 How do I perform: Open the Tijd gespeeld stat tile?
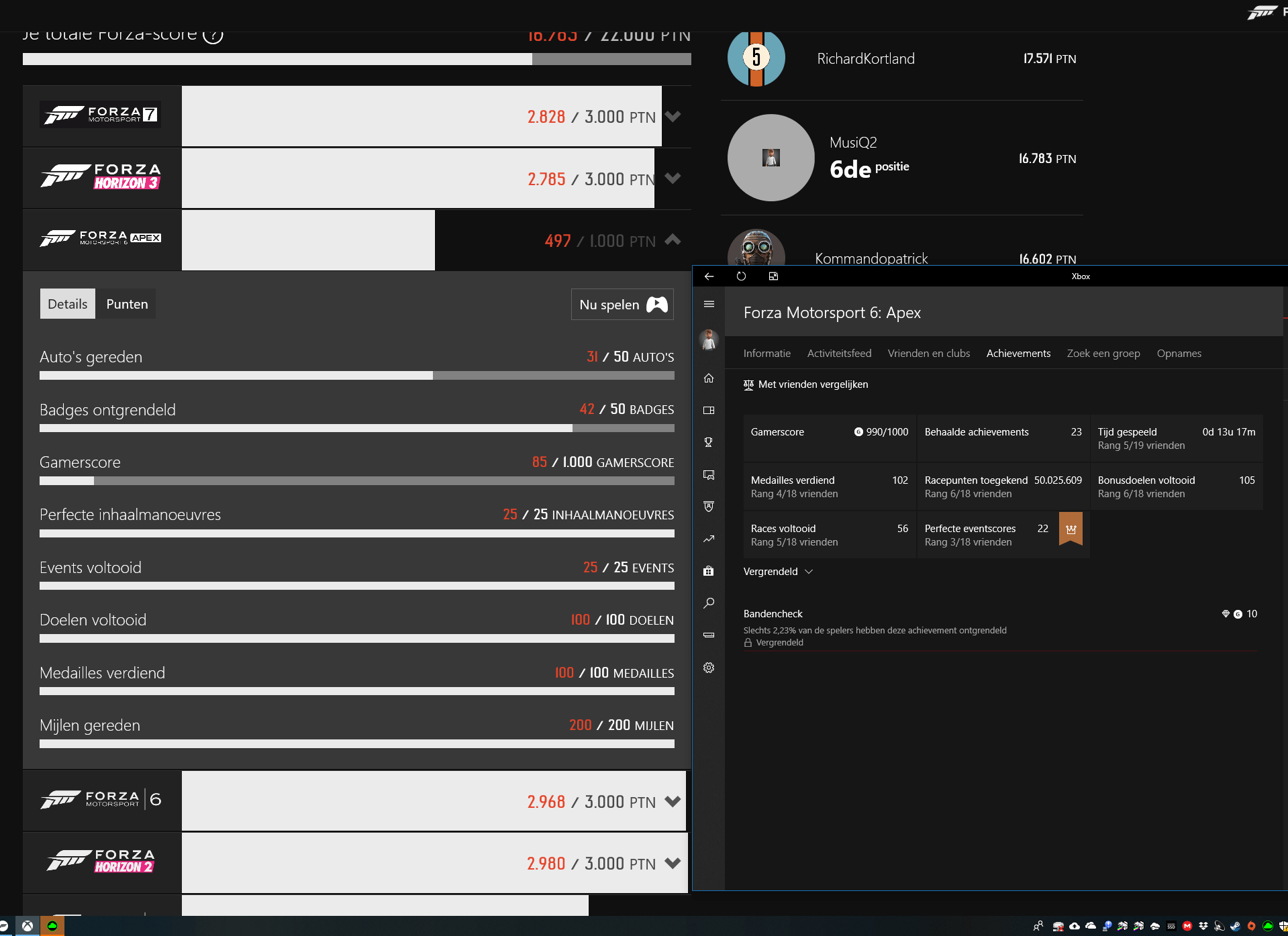(1177, 438)
